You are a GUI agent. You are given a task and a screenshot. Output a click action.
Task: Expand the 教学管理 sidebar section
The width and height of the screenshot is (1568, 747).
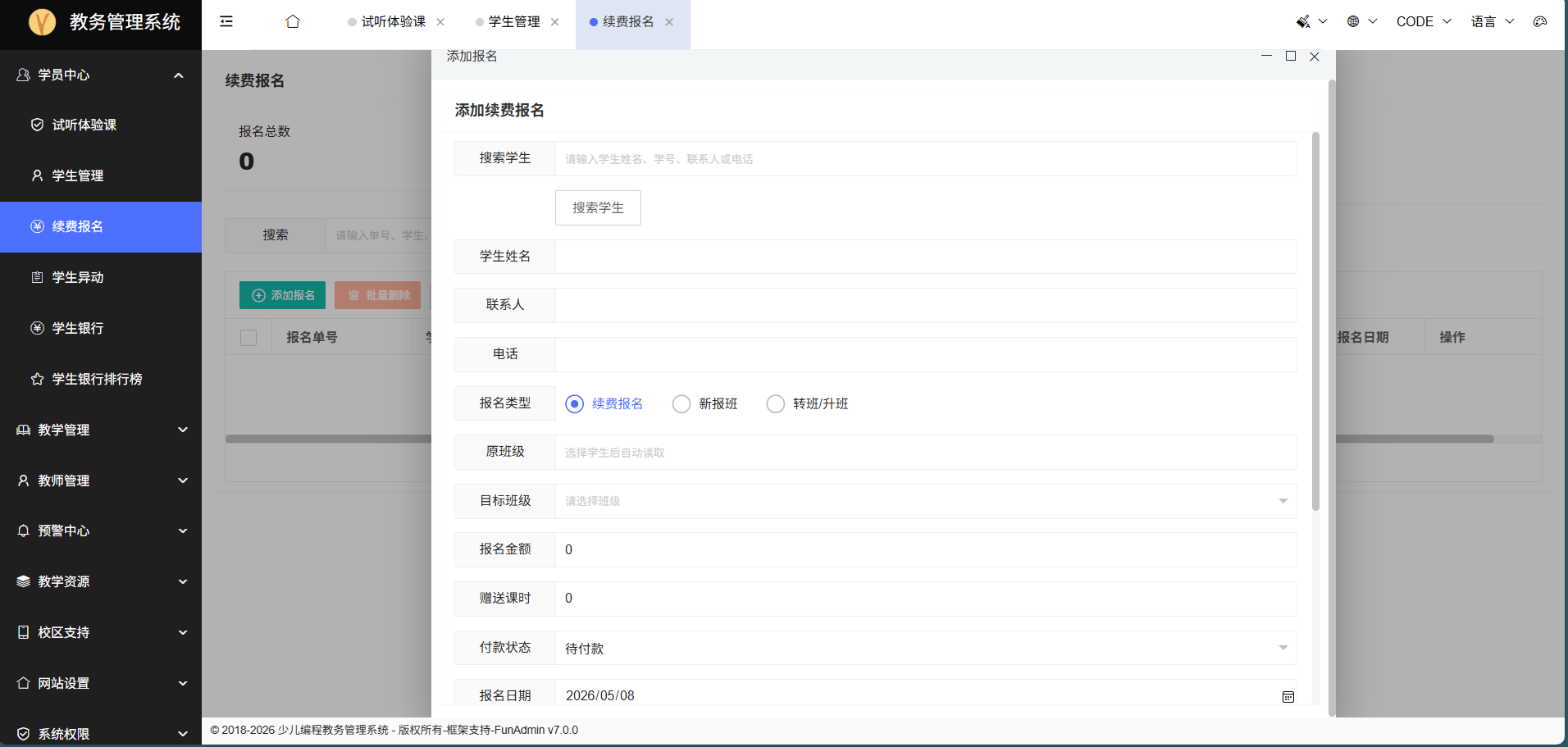(x=101, y=430)
